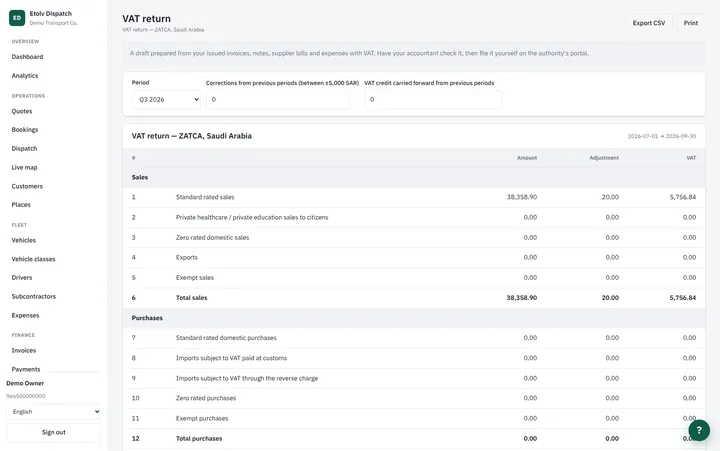Image resolution: width=720 pixels, height=451 pixels.
Task: Click Imports subject to VAT through reverse charge
Action: tap(247, 378)
